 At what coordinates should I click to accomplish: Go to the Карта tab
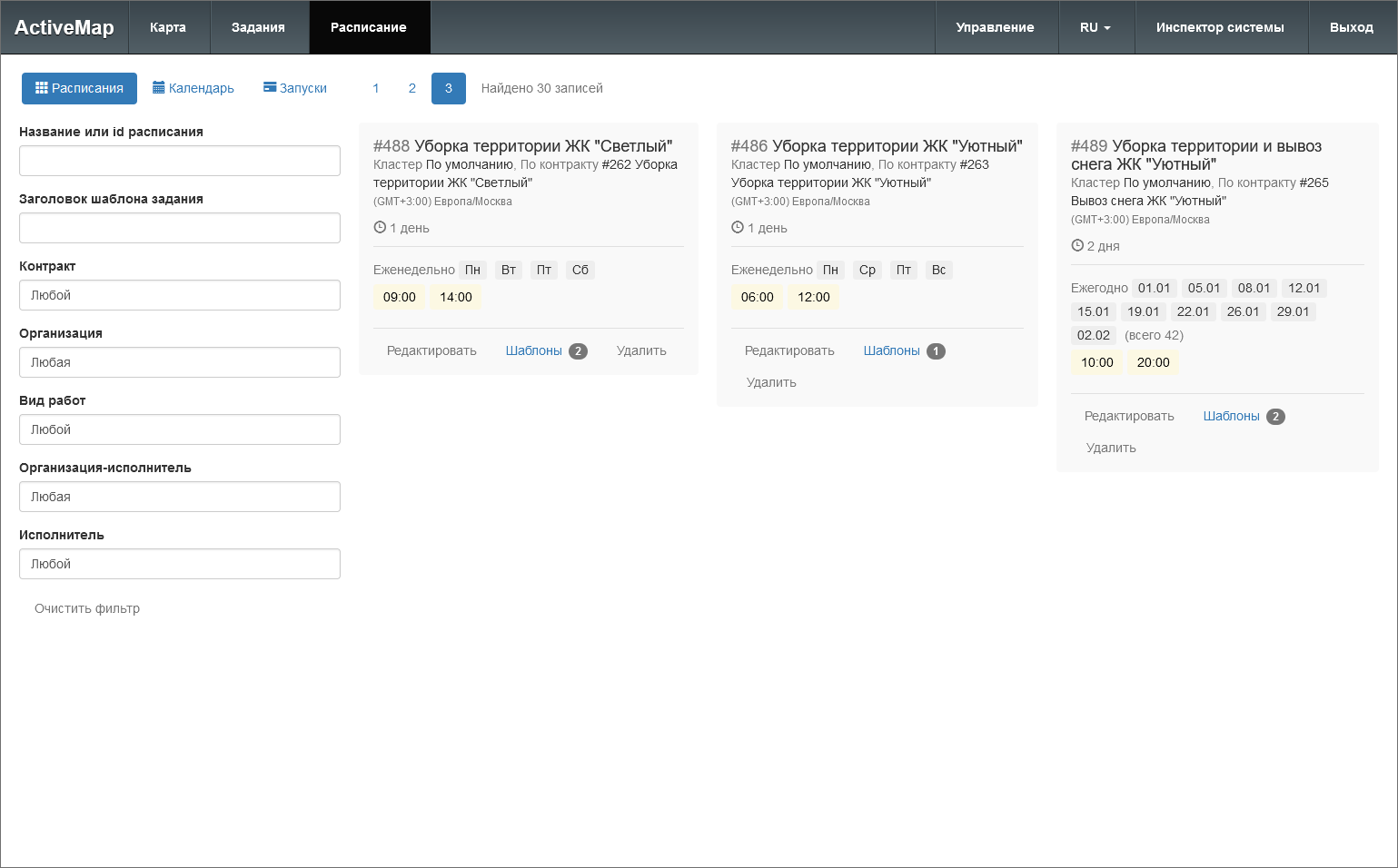click(168, 27)
